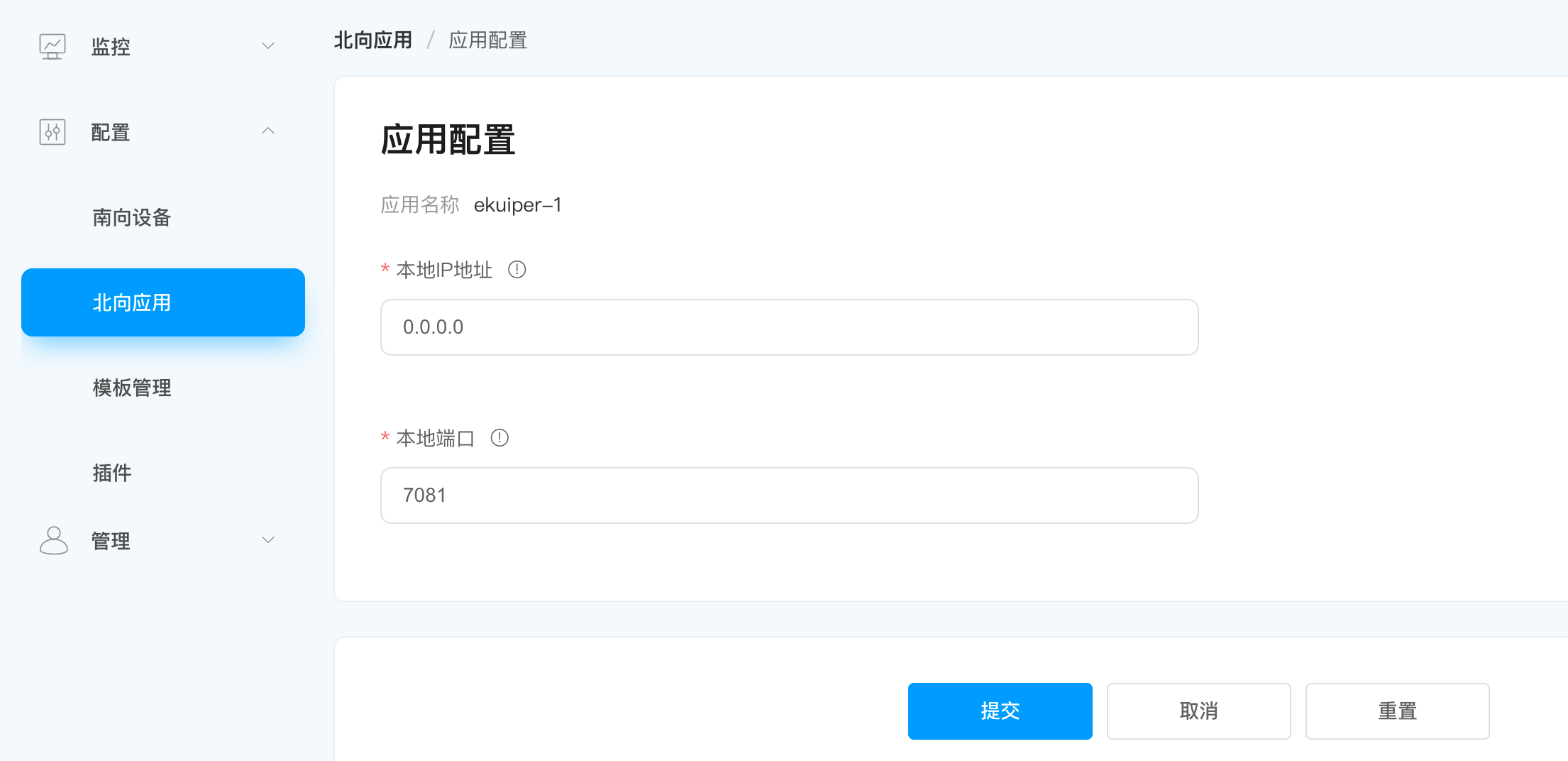Click the 监控 menu label
The height and width of the screenshot is (761, 1568).
click(x=111, y=47)
